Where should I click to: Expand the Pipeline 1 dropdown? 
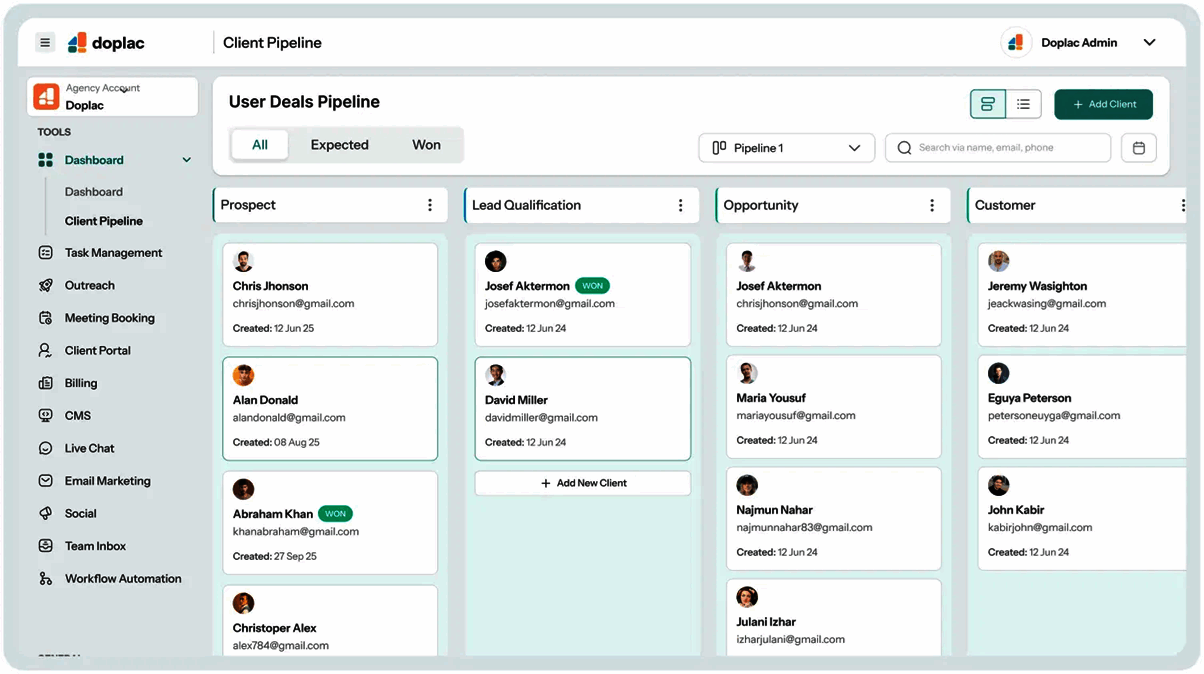[786, 148]
